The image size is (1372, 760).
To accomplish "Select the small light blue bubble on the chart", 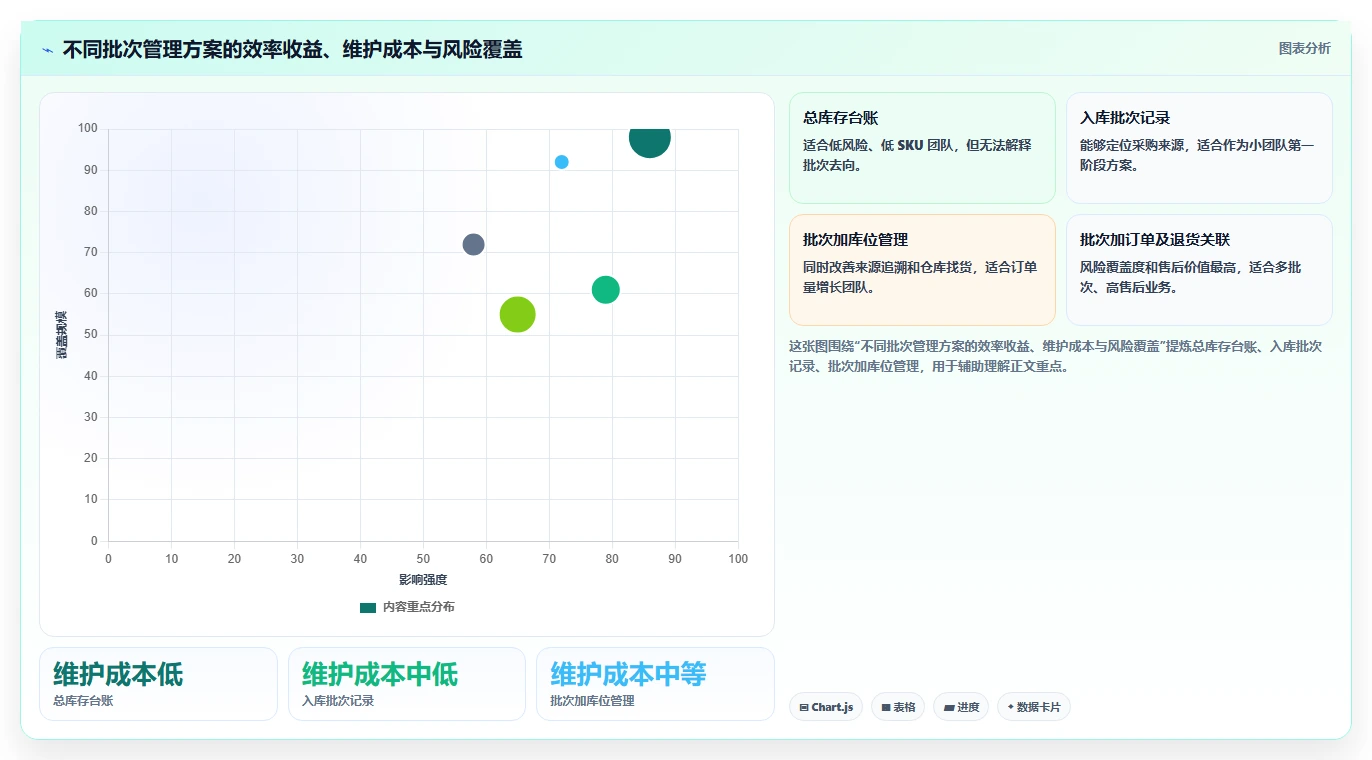I will 562,162.
